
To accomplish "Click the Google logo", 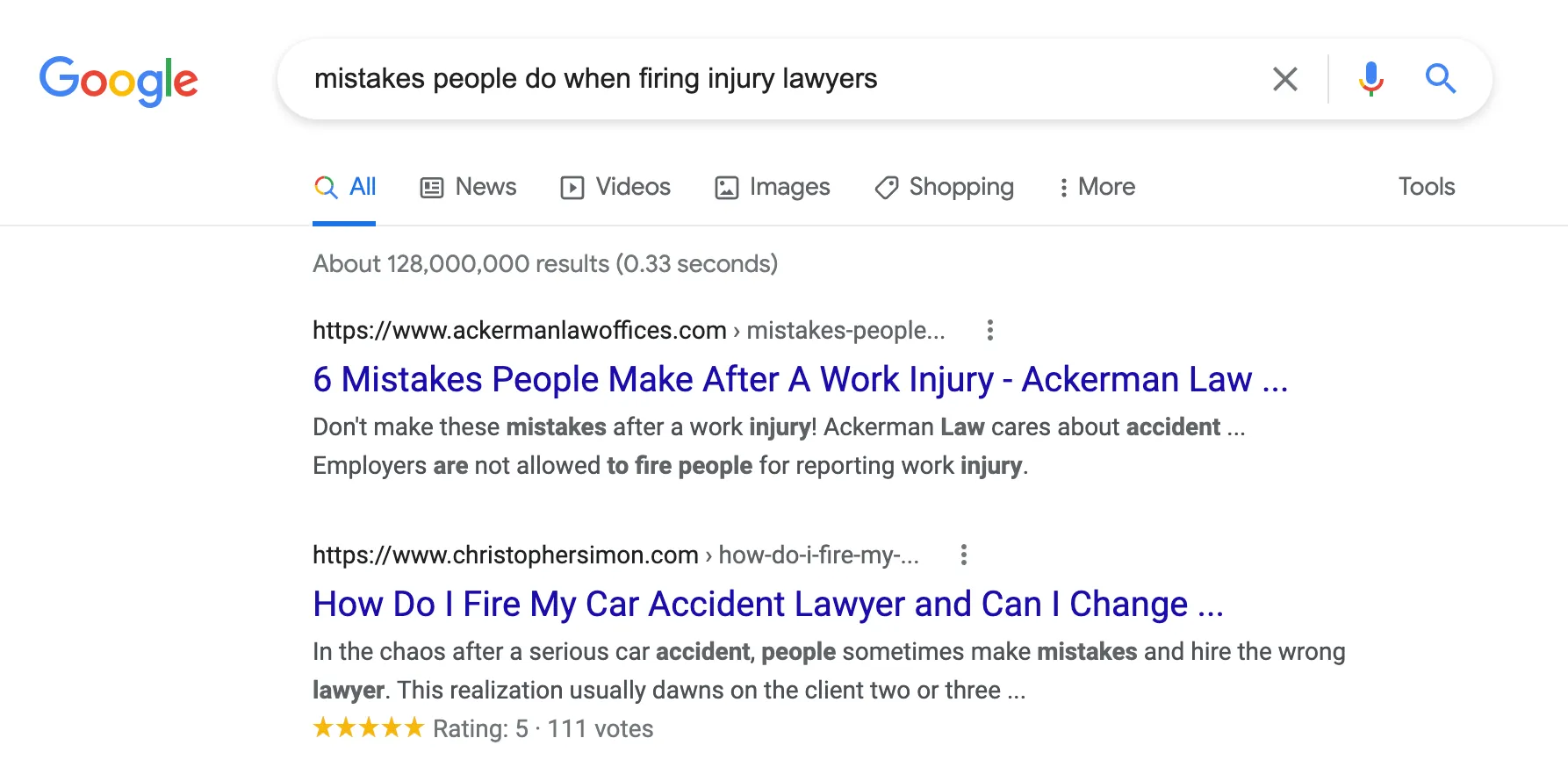I will point(119,80).
